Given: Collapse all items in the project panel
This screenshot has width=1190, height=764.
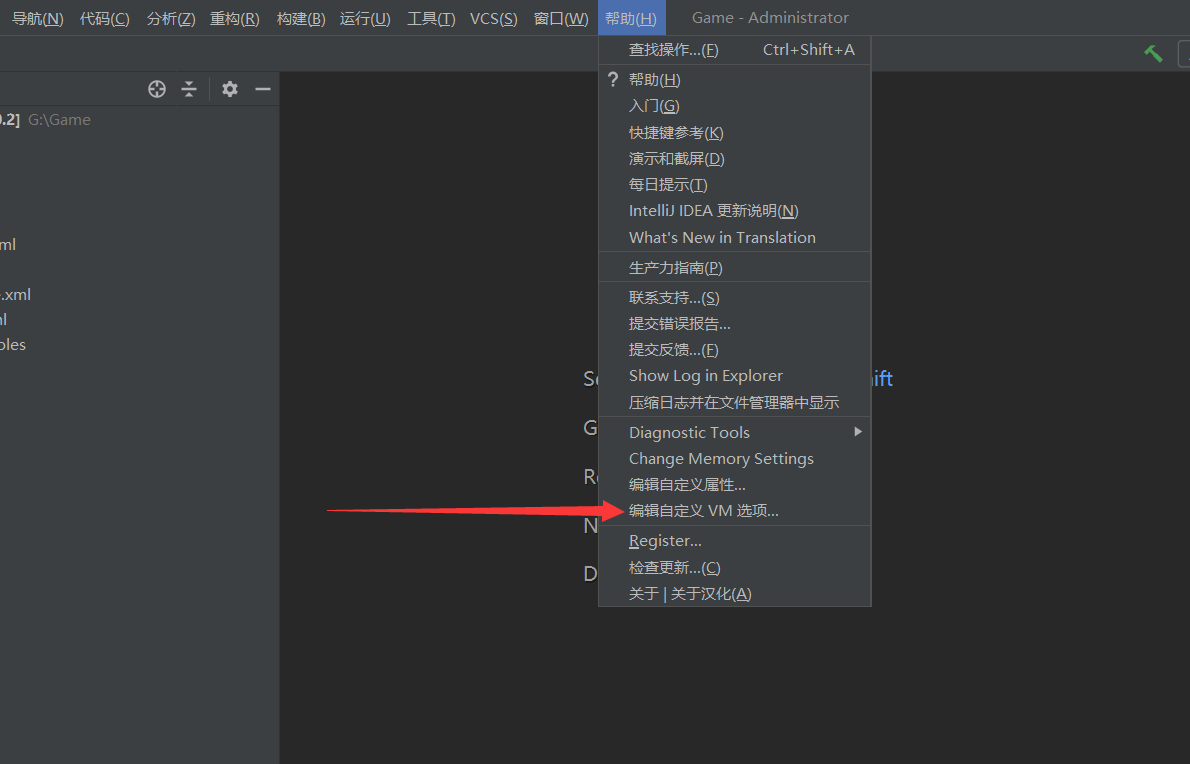Looking at the screenshot, I should 189,89.
